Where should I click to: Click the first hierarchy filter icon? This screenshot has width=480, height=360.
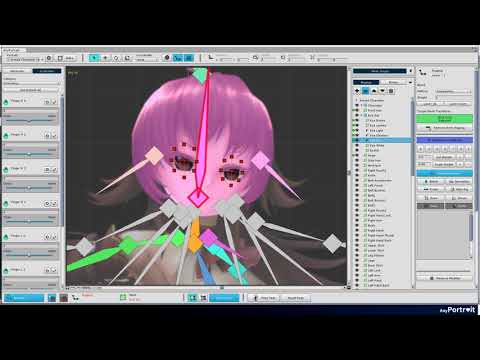(x=357, y=91)
